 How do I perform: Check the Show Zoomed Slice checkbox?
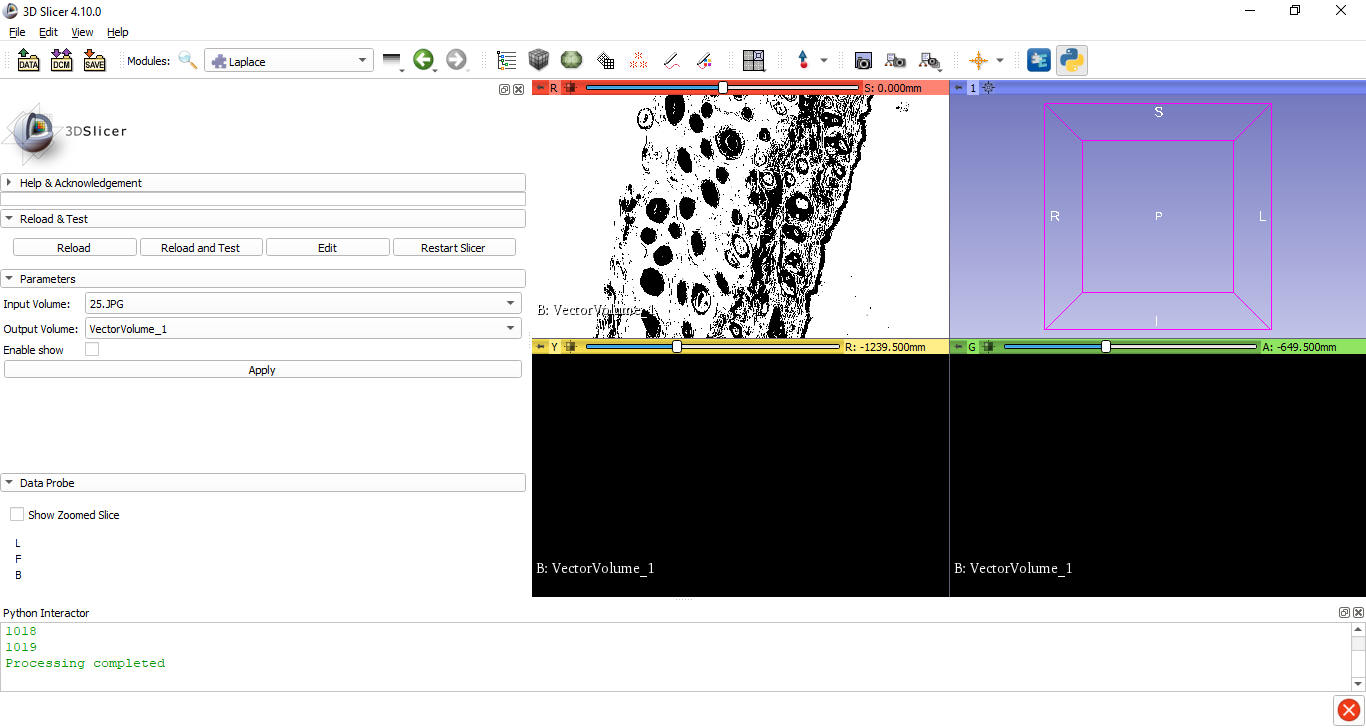point(17,515)
